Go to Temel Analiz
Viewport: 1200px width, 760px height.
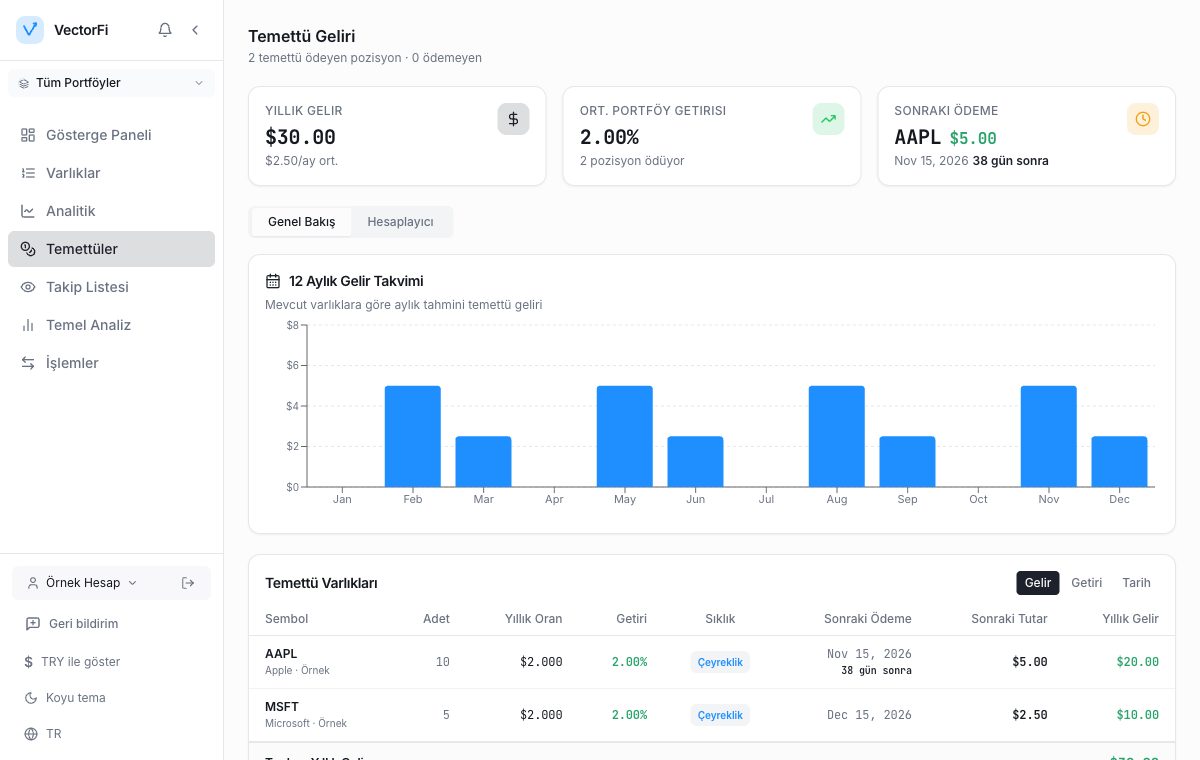tap(111, 325)
